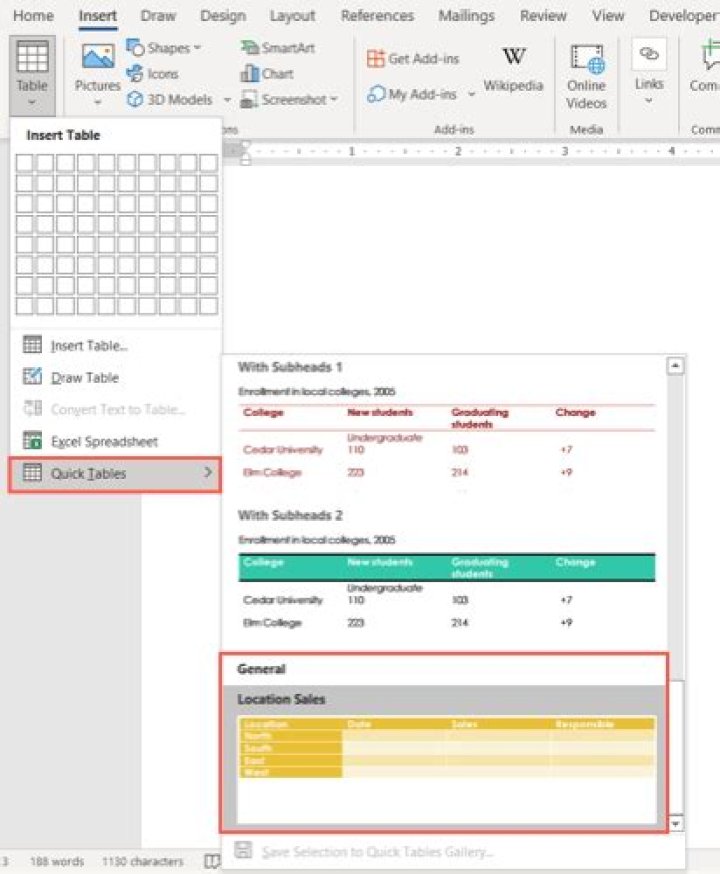Switch to the References tab

pyautogui.click(x=377, y=16)
